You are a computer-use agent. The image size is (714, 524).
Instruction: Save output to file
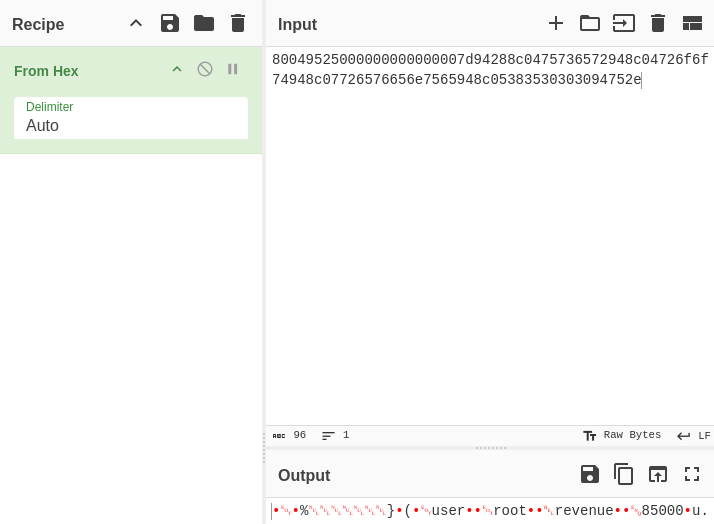(x=590, y=474)
